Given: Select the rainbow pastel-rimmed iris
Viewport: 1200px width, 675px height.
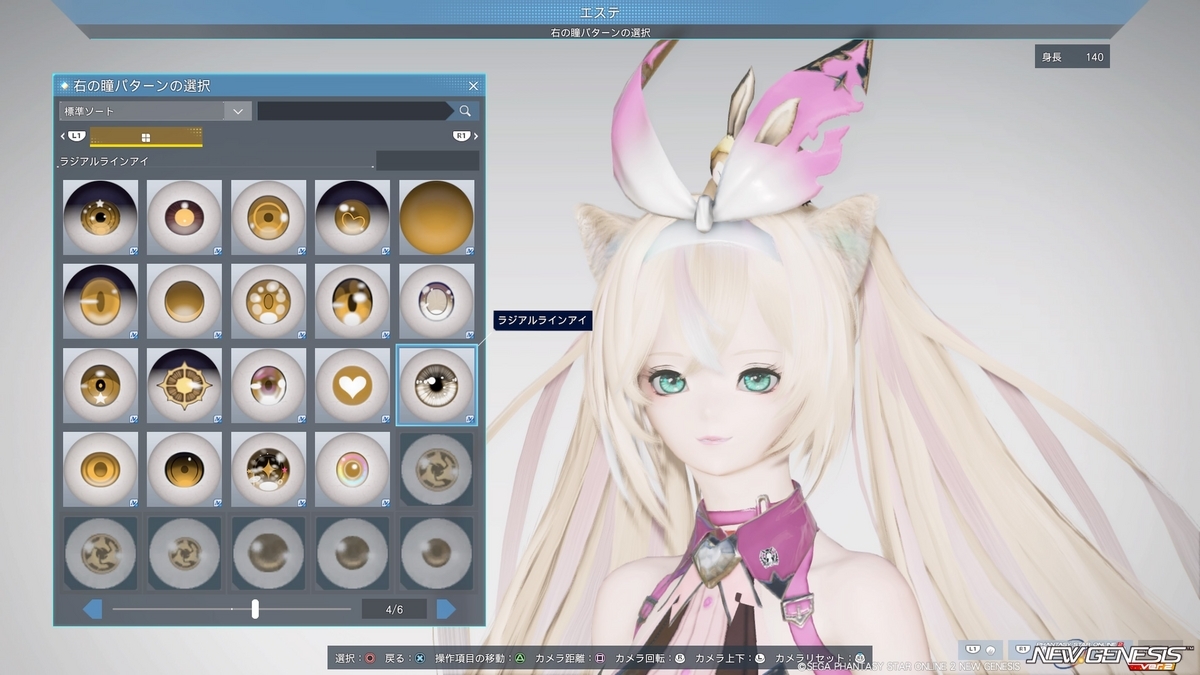Looking at the screenshot, I should tap(353, 469).
